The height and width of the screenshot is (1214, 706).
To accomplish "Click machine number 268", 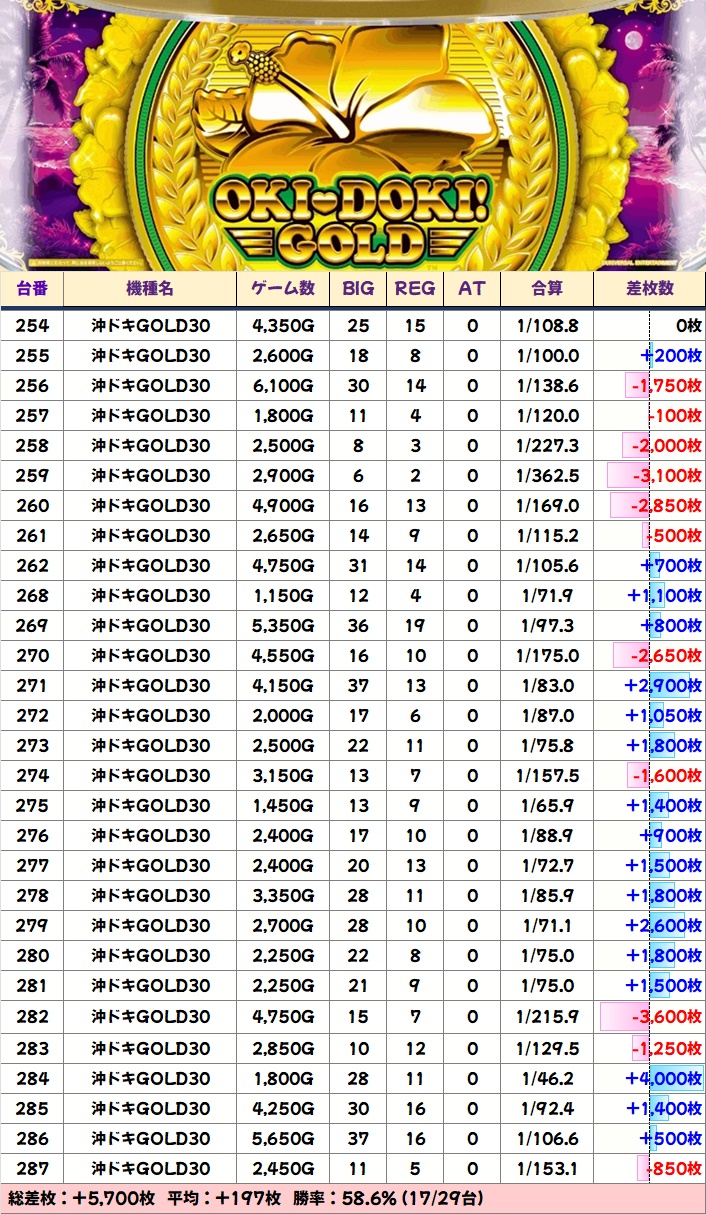I will 32,595.
